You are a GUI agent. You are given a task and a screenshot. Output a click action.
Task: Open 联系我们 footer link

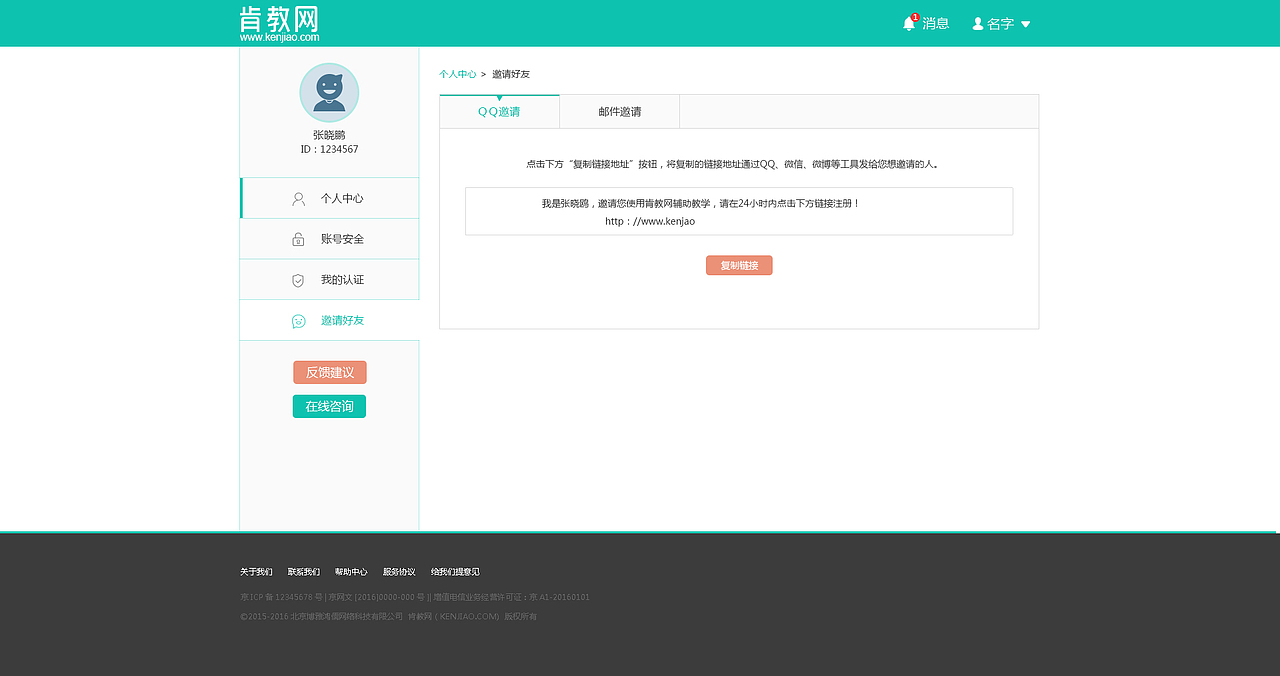[x=304, y=572]
